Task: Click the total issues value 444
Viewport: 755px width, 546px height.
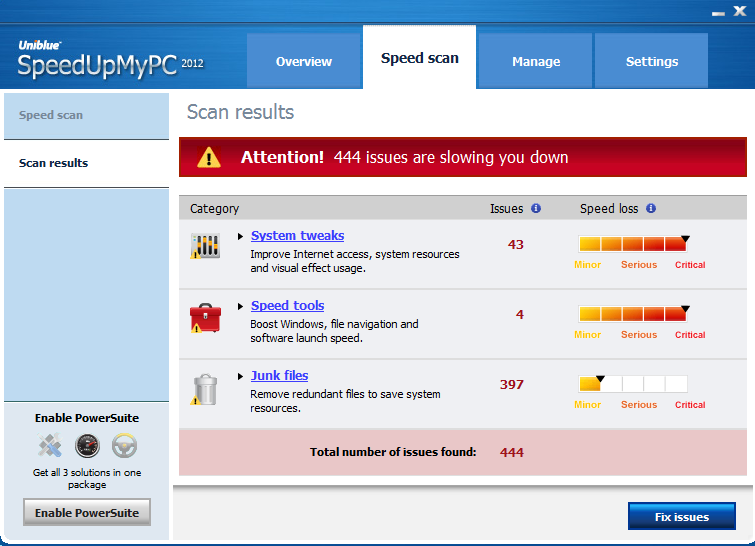Action: [511, 452]
